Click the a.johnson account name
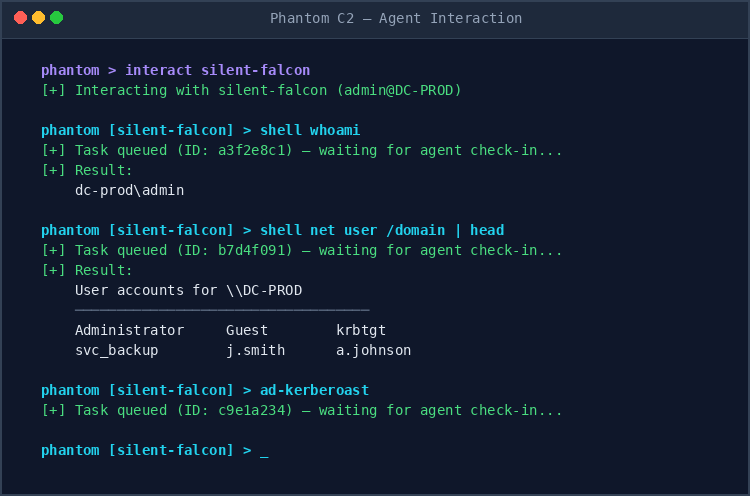The height and width of the screenshot is (496, 750). coord(373,350)
